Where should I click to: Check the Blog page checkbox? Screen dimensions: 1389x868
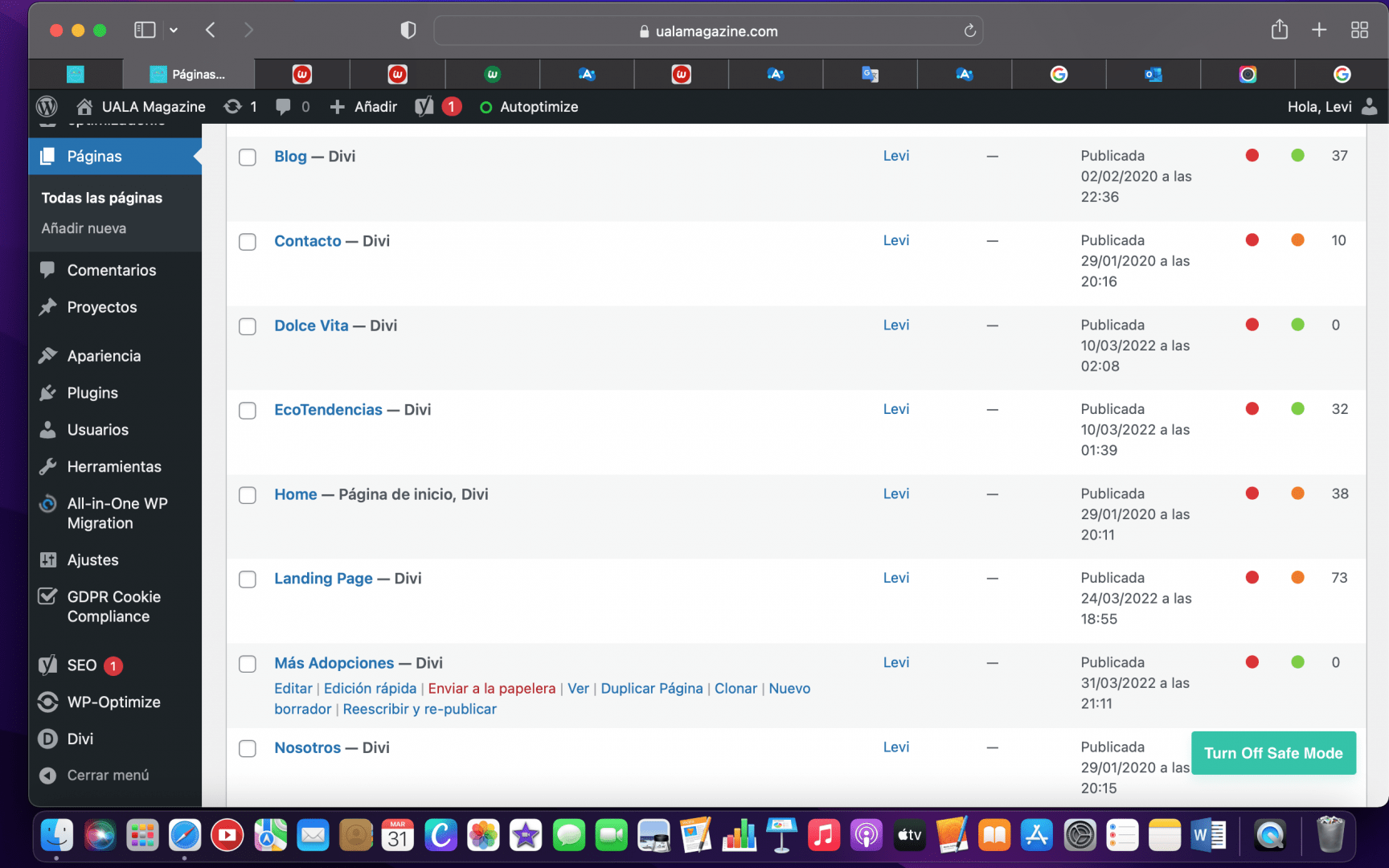(x=248, y=158)
